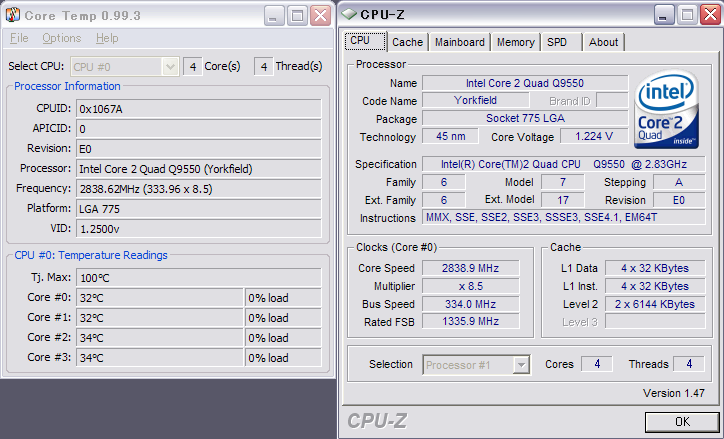Switch to the About tab
The image size is (724, 439).
click(x=603, y=42)
